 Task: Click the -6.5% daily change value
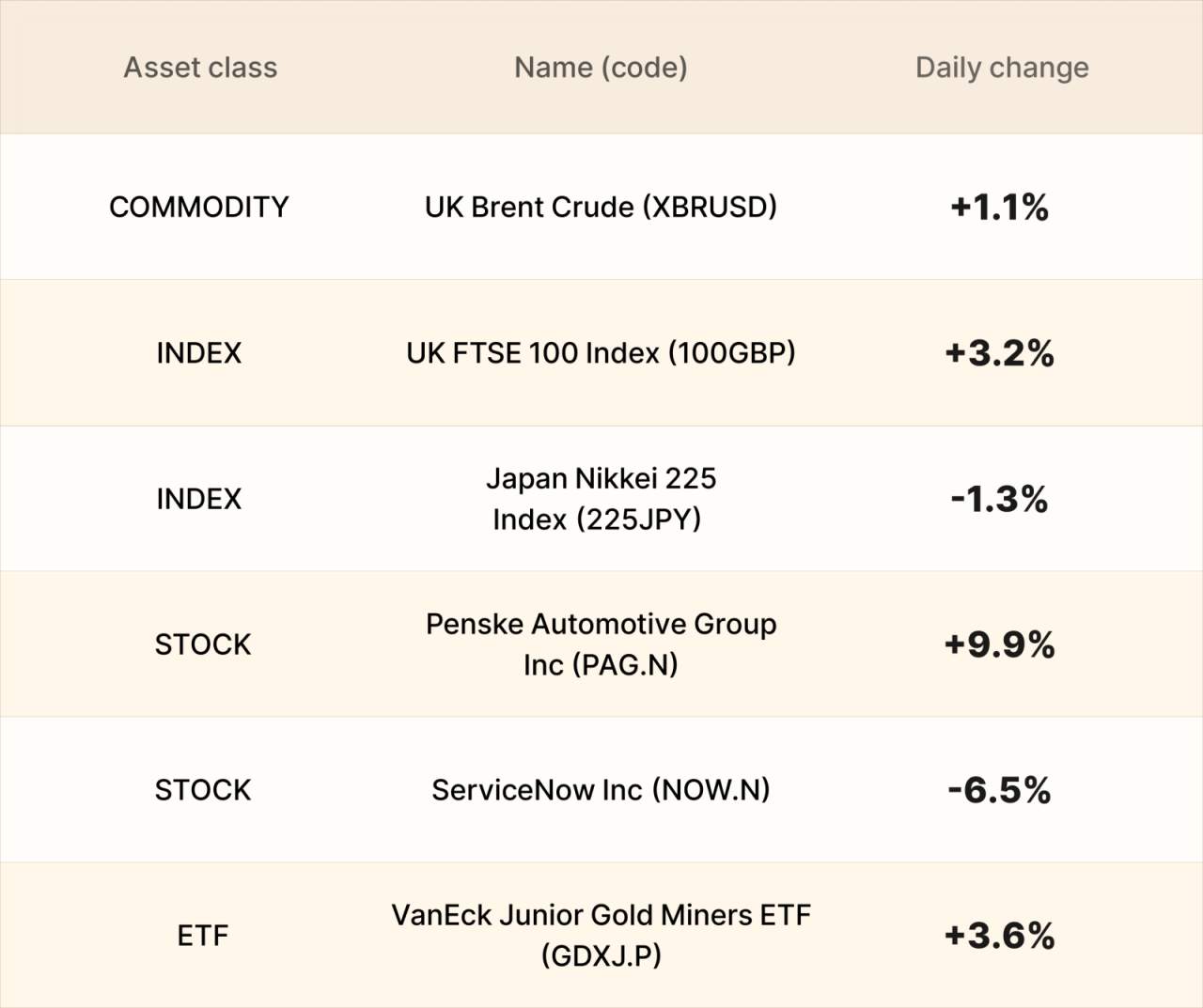click(x=999, y=790)
